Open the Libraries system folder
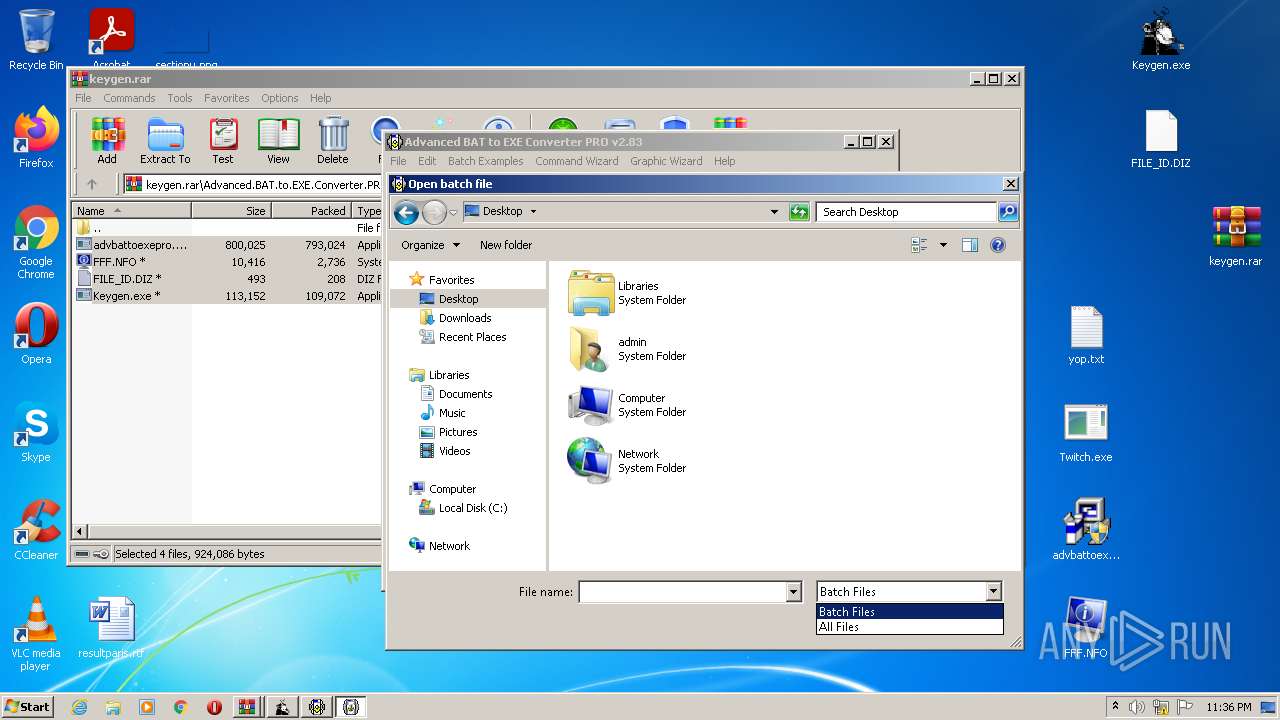 pos(627,293)
